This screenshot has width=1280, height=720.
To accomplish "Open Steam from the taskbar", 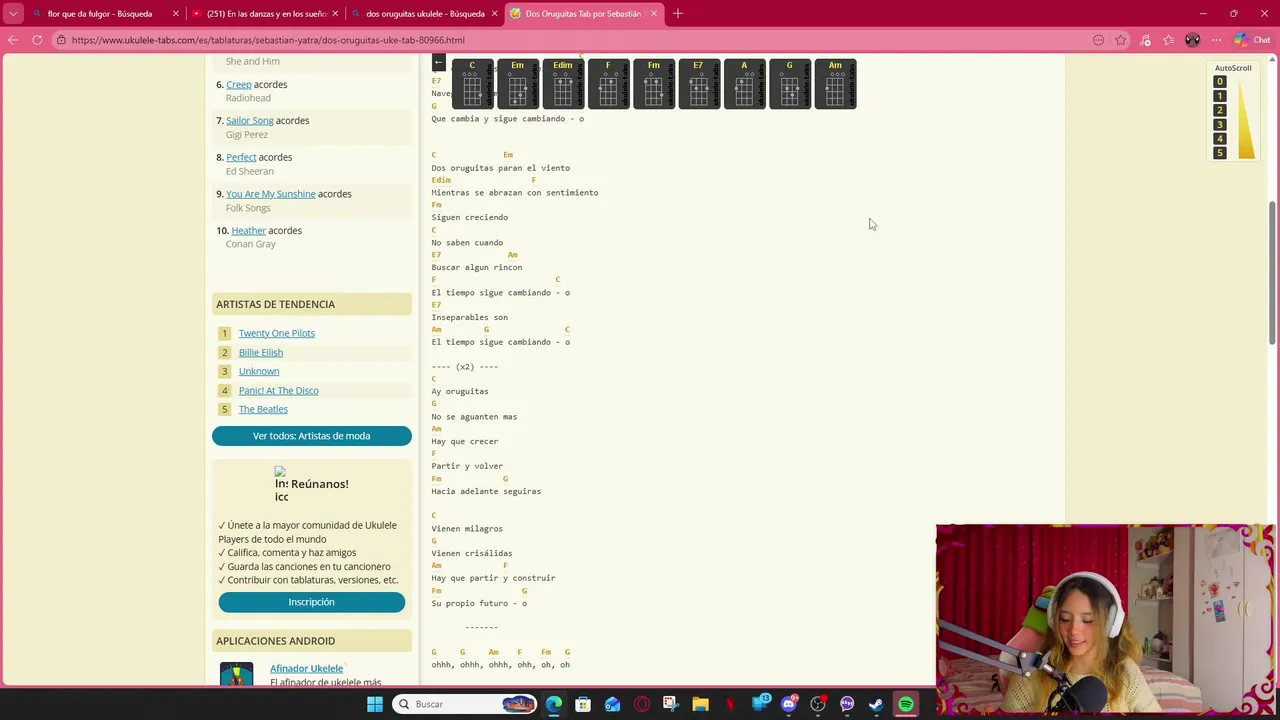I will 876,704.
